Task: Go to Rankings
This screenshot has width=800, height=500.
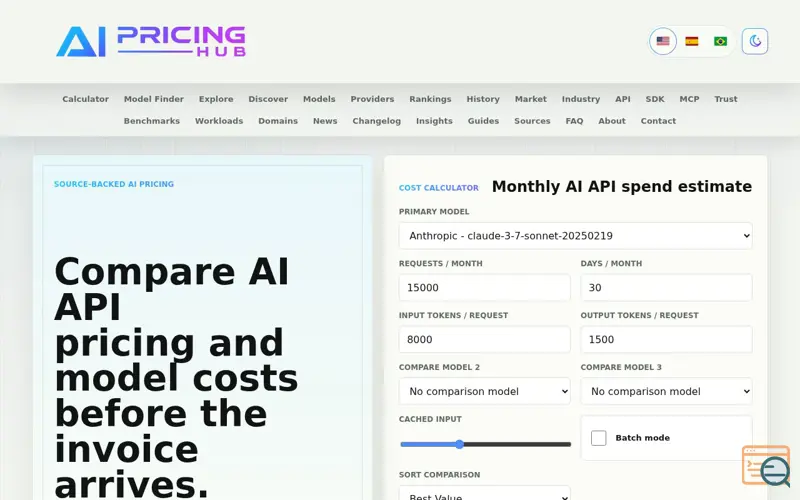Action: [x=430, y=99]
